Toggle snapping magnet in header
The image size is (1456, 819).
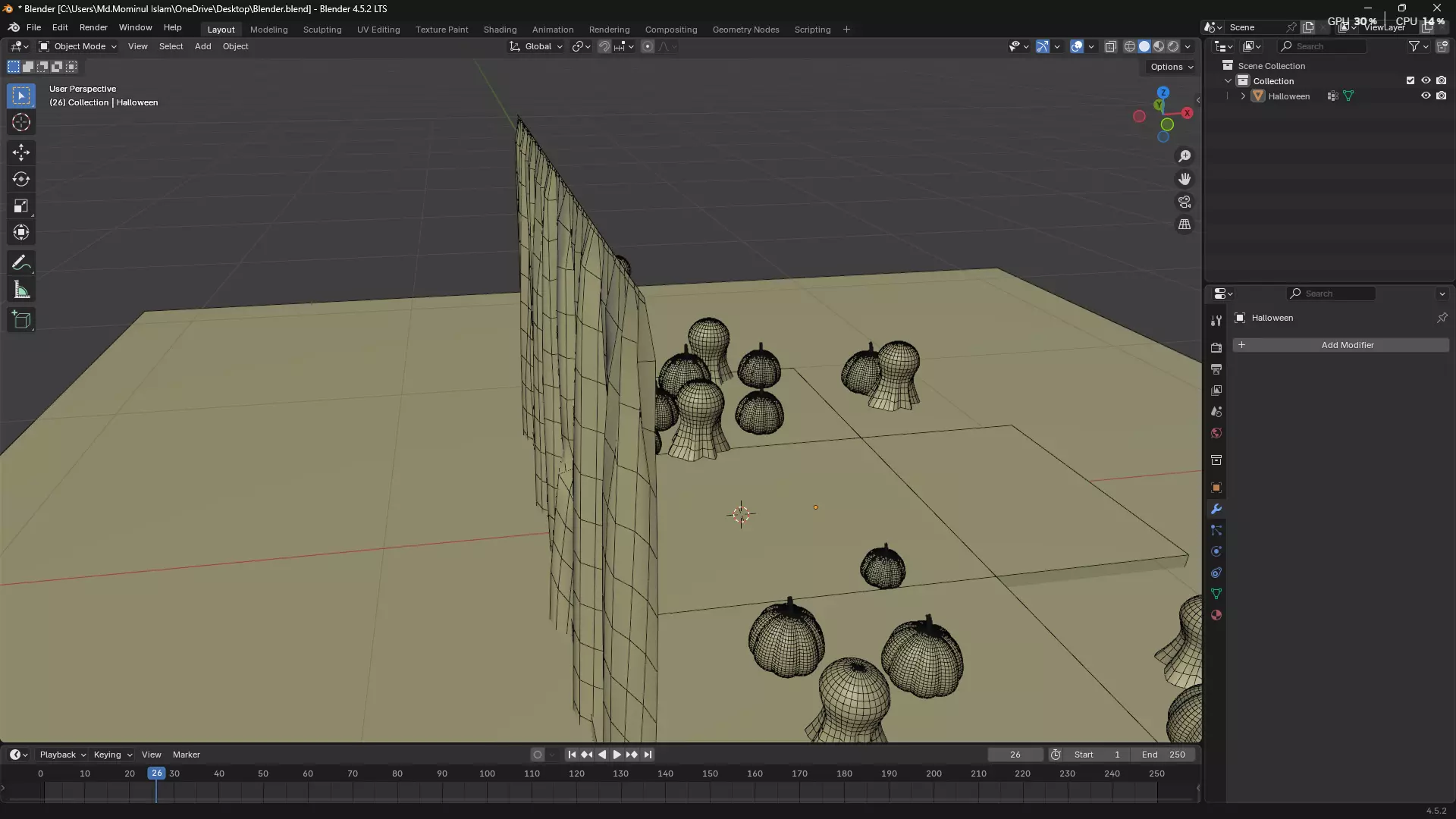coord(604,46)
